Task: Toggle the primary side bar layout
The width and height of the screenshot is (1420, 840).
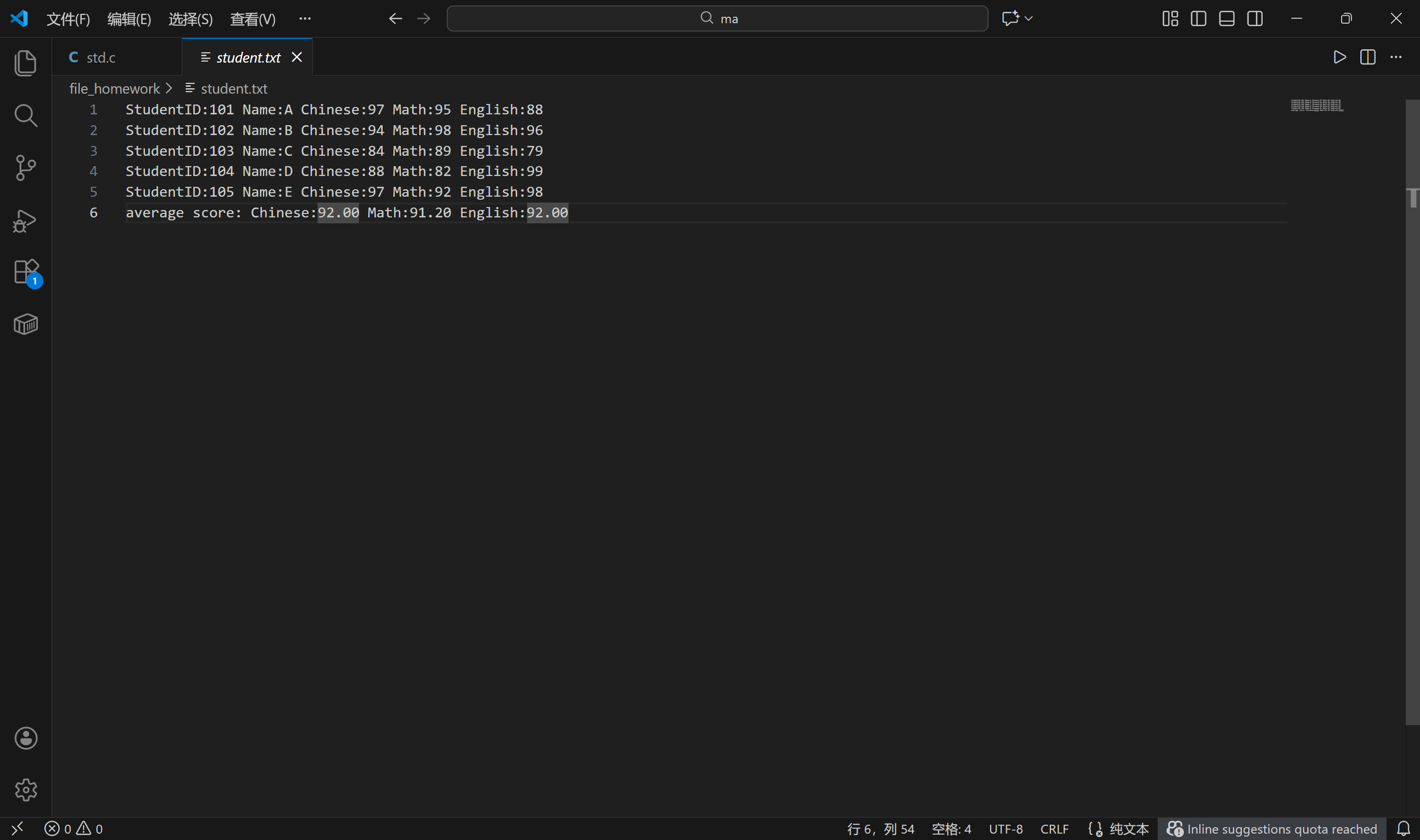Action: [1198, 19]
